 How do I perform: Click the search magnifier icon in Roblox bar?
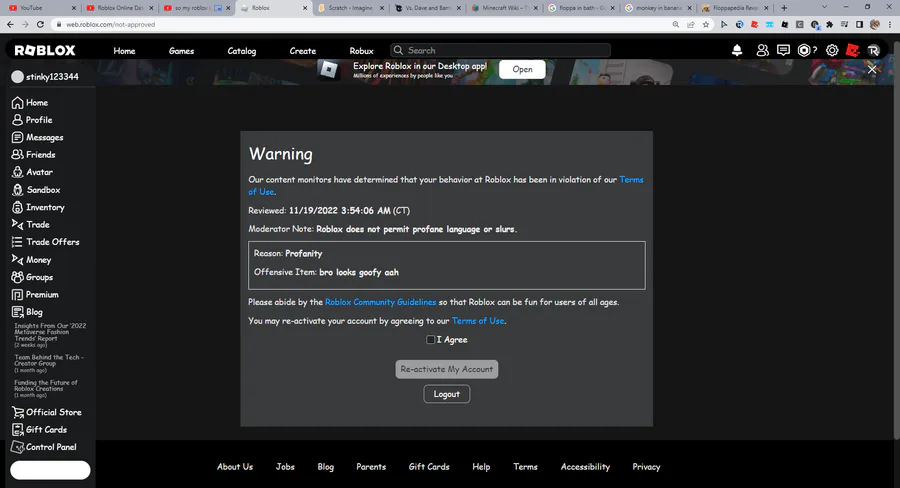398,51
